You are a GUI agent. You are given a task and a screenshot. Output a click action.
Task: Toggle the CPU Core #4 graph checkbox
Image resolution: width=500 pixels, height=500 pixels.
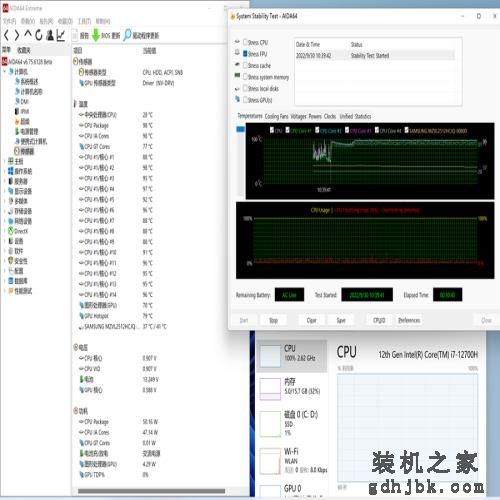coord(377,130)
